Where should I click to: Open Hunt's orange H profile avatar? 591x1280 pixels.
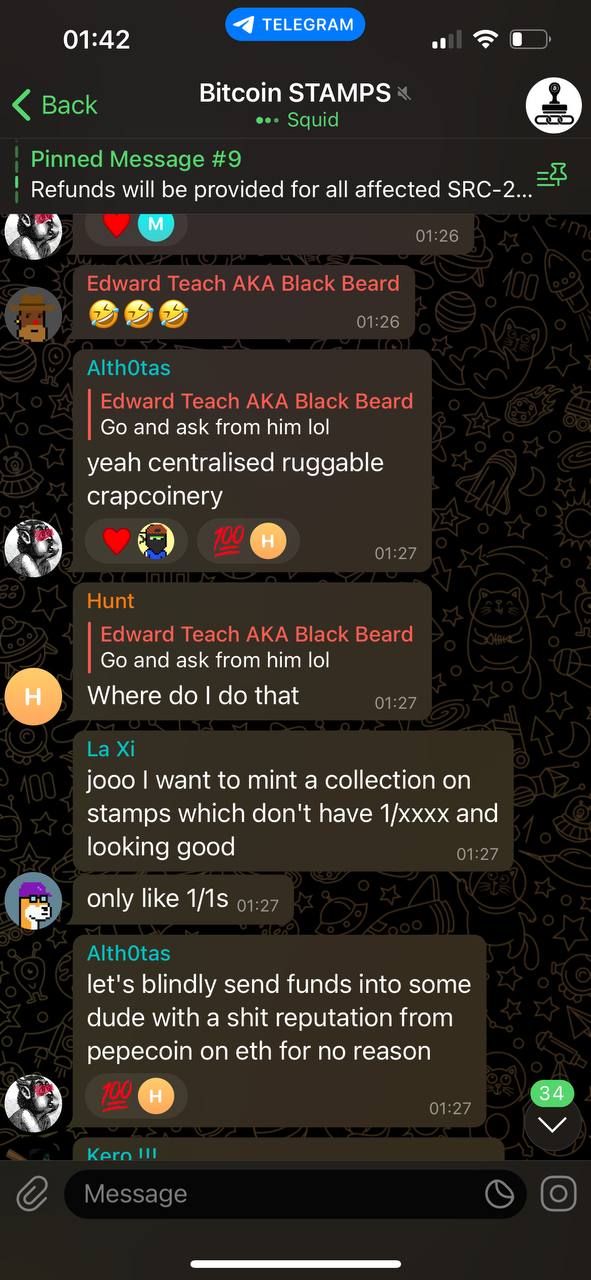(x=33, y=696)
